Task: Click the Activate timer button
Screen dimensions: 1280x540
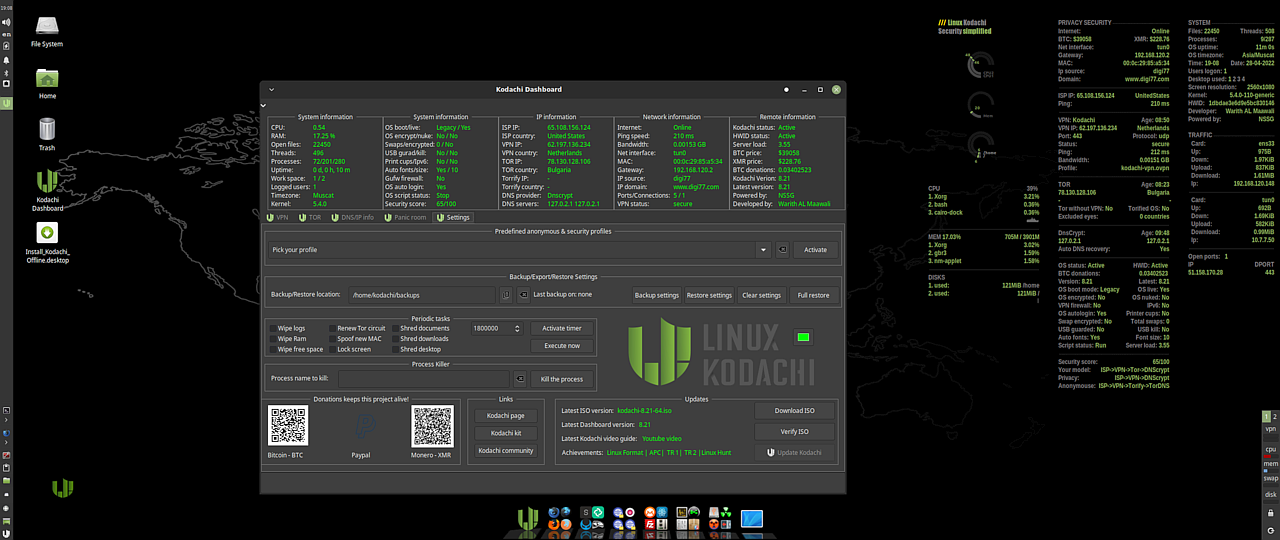Action: tap(562, 328)
